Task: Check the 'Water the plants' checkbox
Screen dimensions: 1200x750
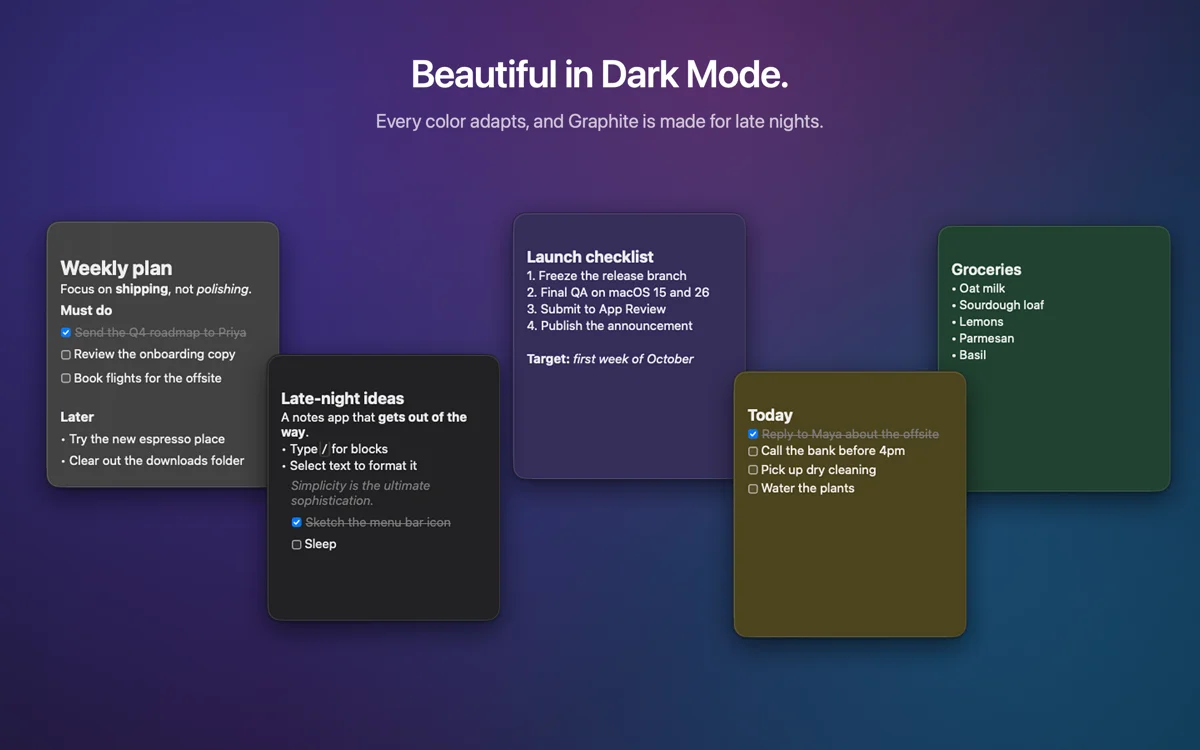Action: (x=753, y=489)
